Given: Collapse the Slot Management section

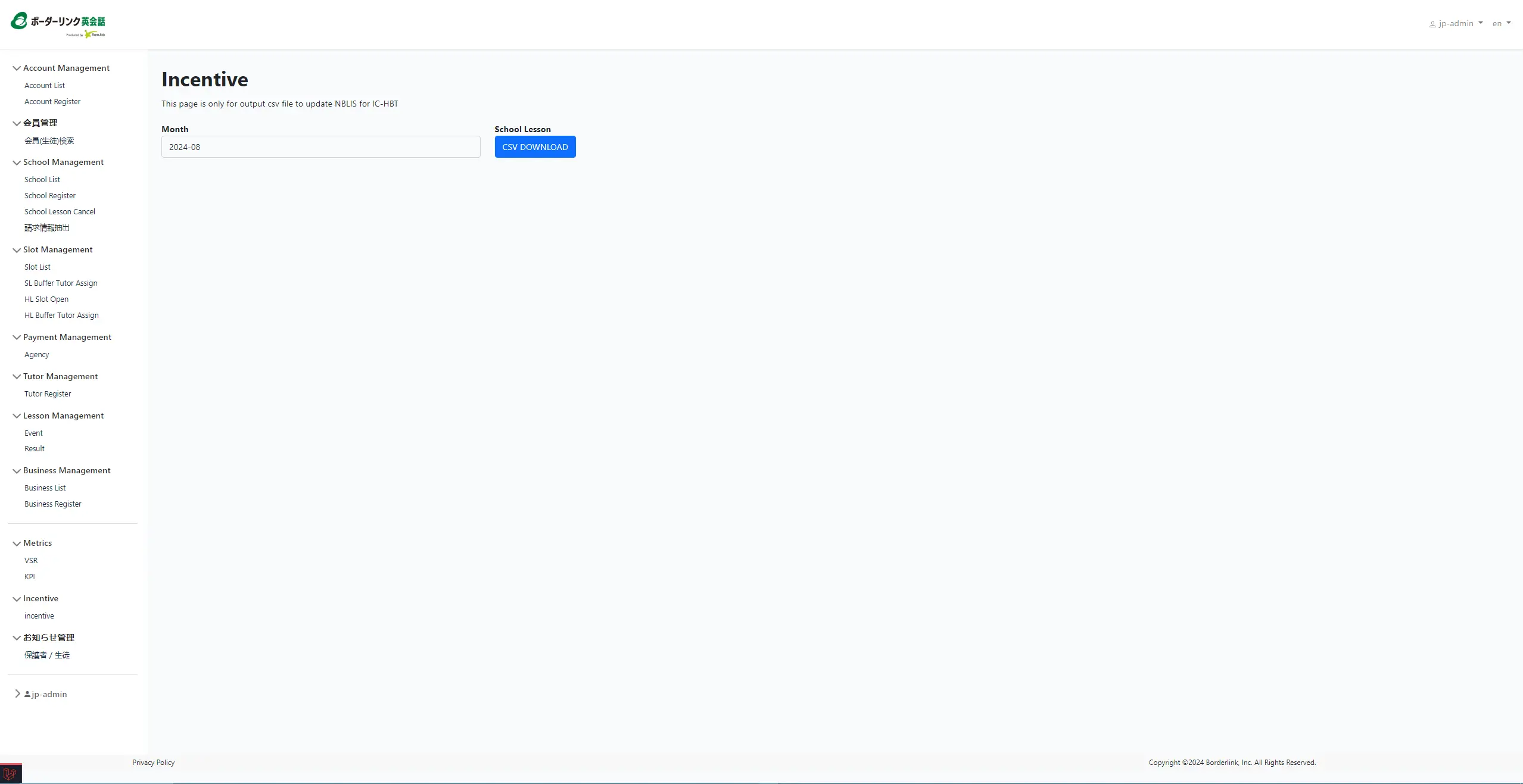Looking at the screenshot, I should coord(17,250).
